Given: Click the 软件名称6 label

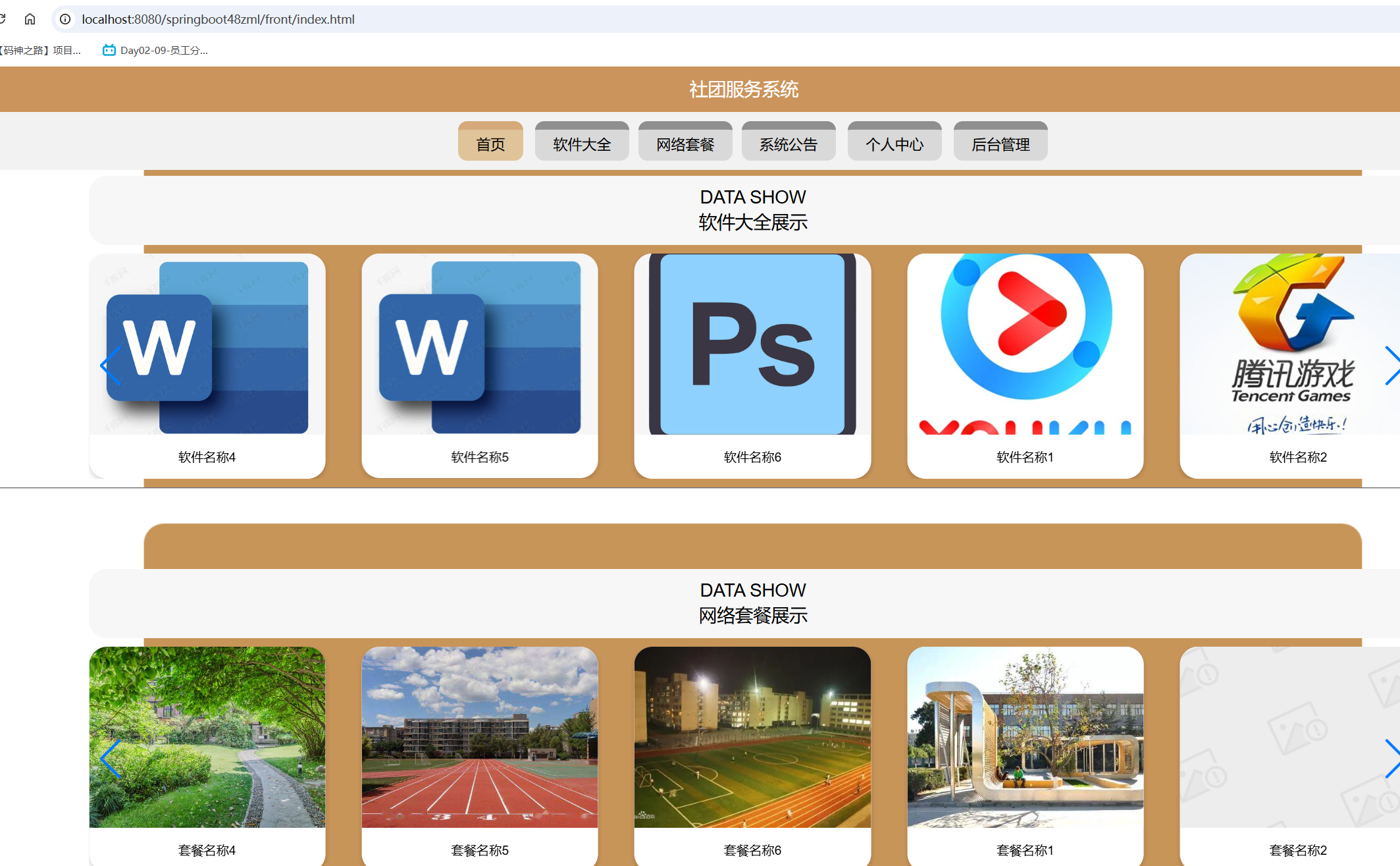Looking at the screenshot, I should [752, 457].
